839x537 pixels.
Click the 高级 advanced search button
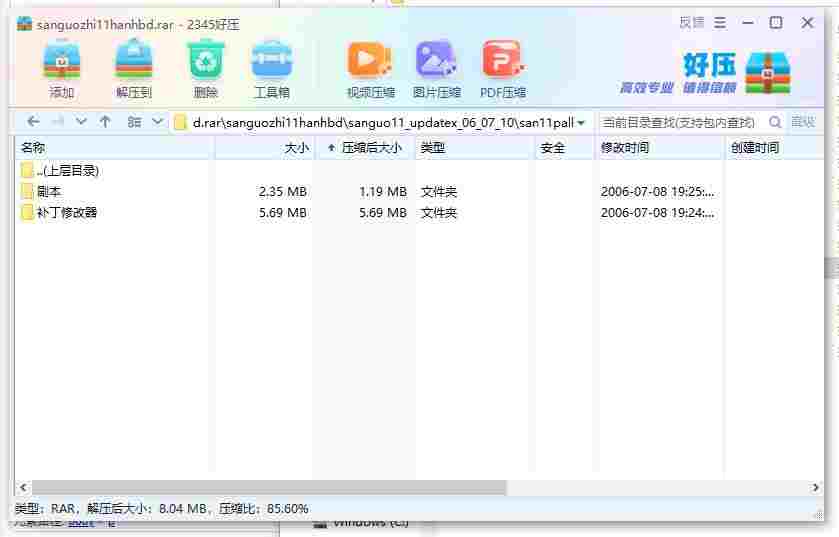click(x=803, y=122)
